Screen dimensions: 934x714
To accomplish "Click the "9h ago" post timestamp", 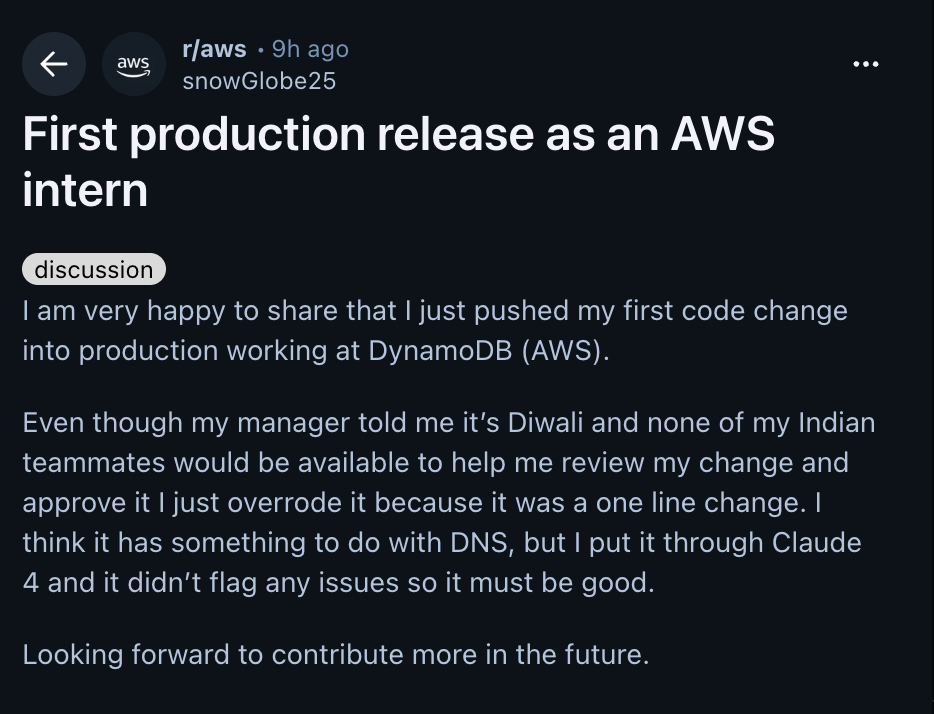I will (310, 48).
